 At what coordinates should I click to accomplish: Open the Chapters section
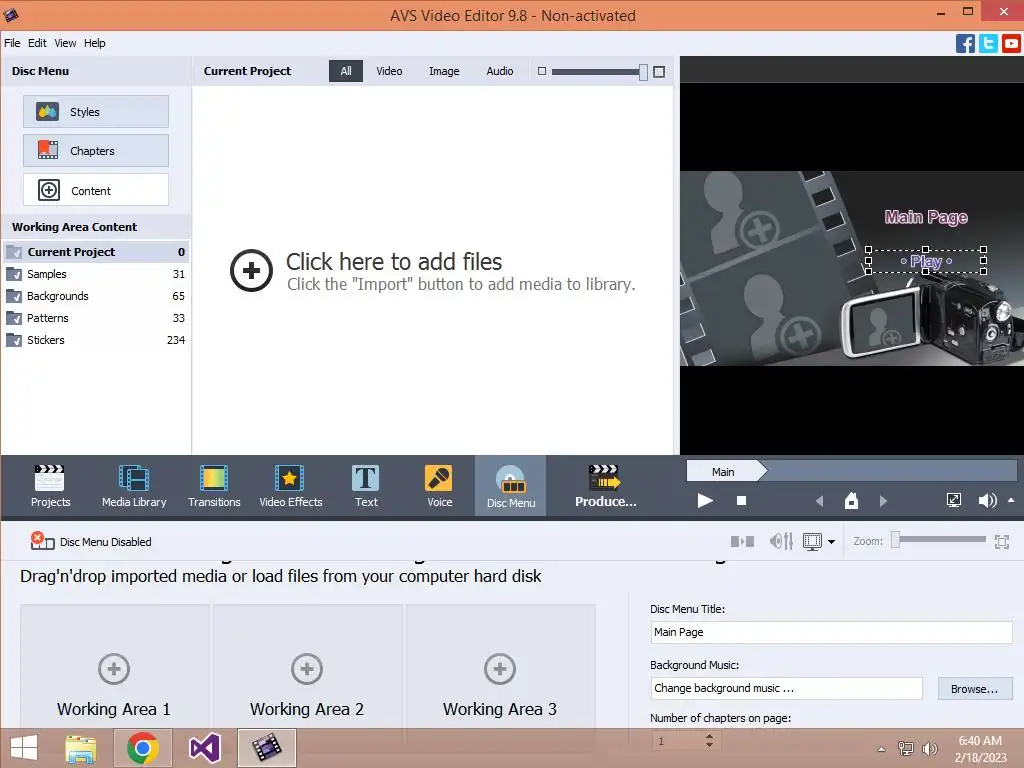96,151
